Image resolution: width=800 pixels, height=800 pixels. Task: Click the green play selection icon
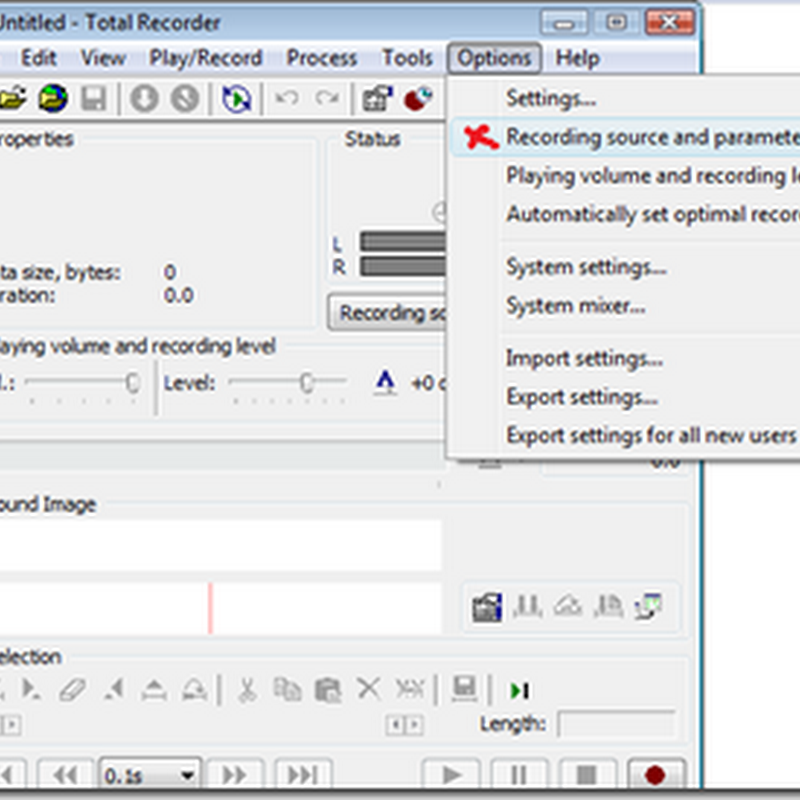click(520, 691)
